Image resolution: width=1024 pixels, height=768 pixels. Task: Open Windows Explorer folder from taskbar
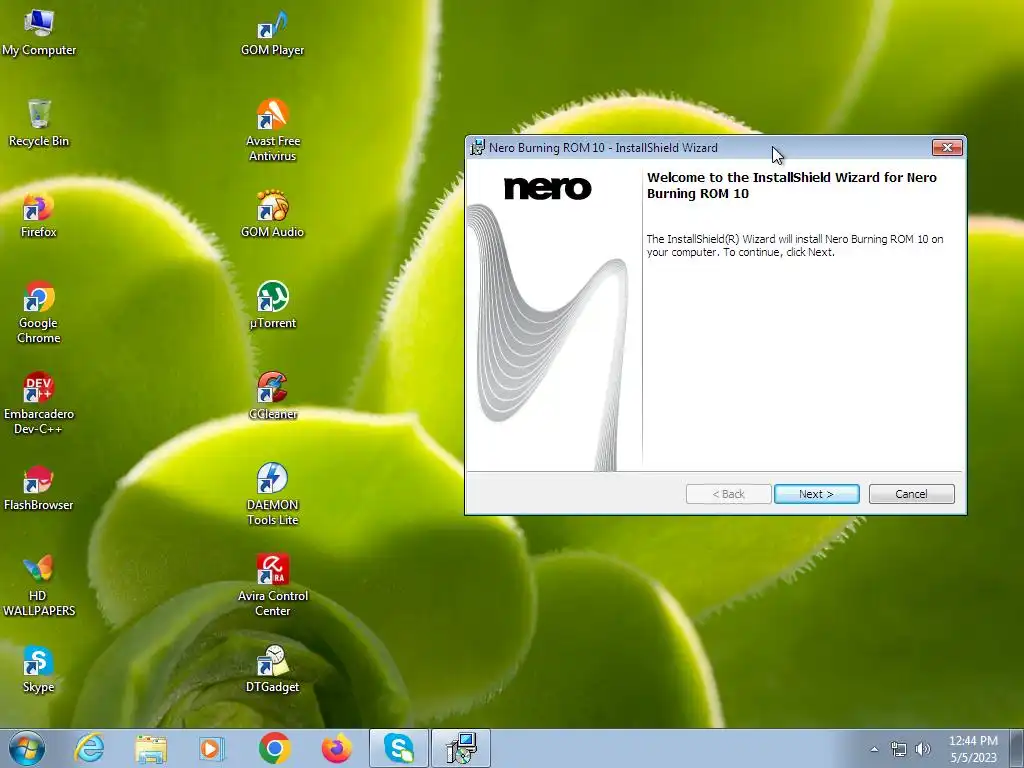(151, 748)
